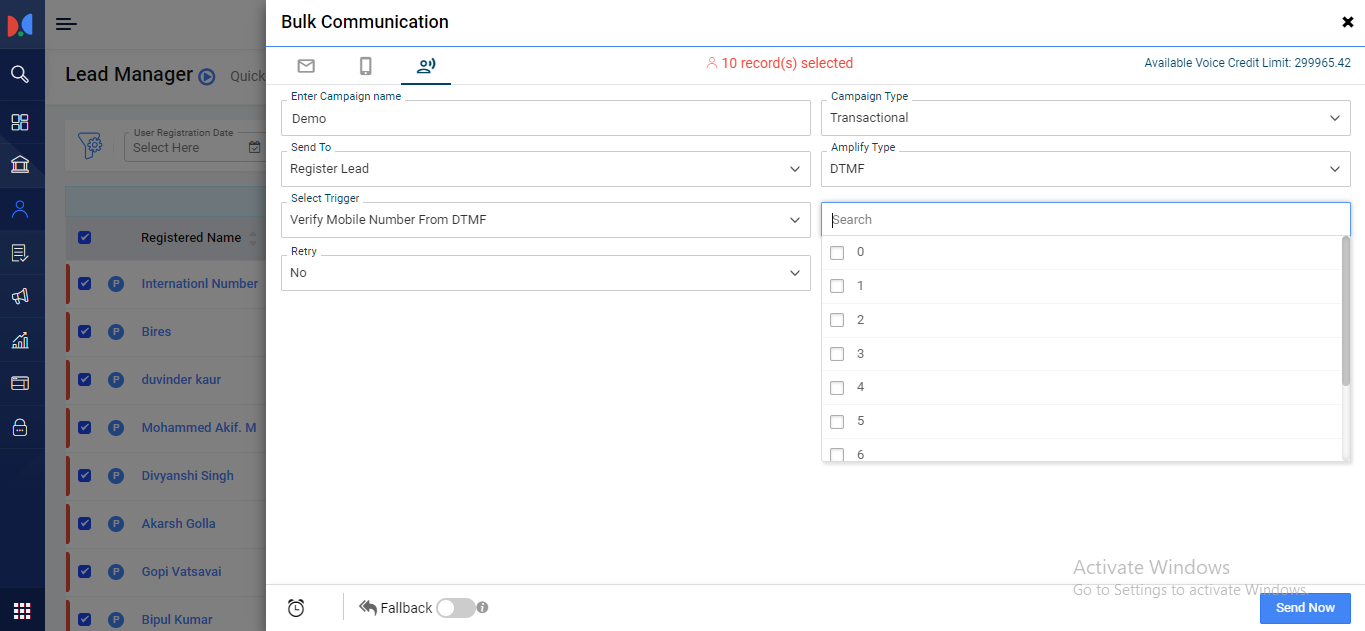
Task: Select the checkbox for digit 5
Action: click(x=837, y=422)
